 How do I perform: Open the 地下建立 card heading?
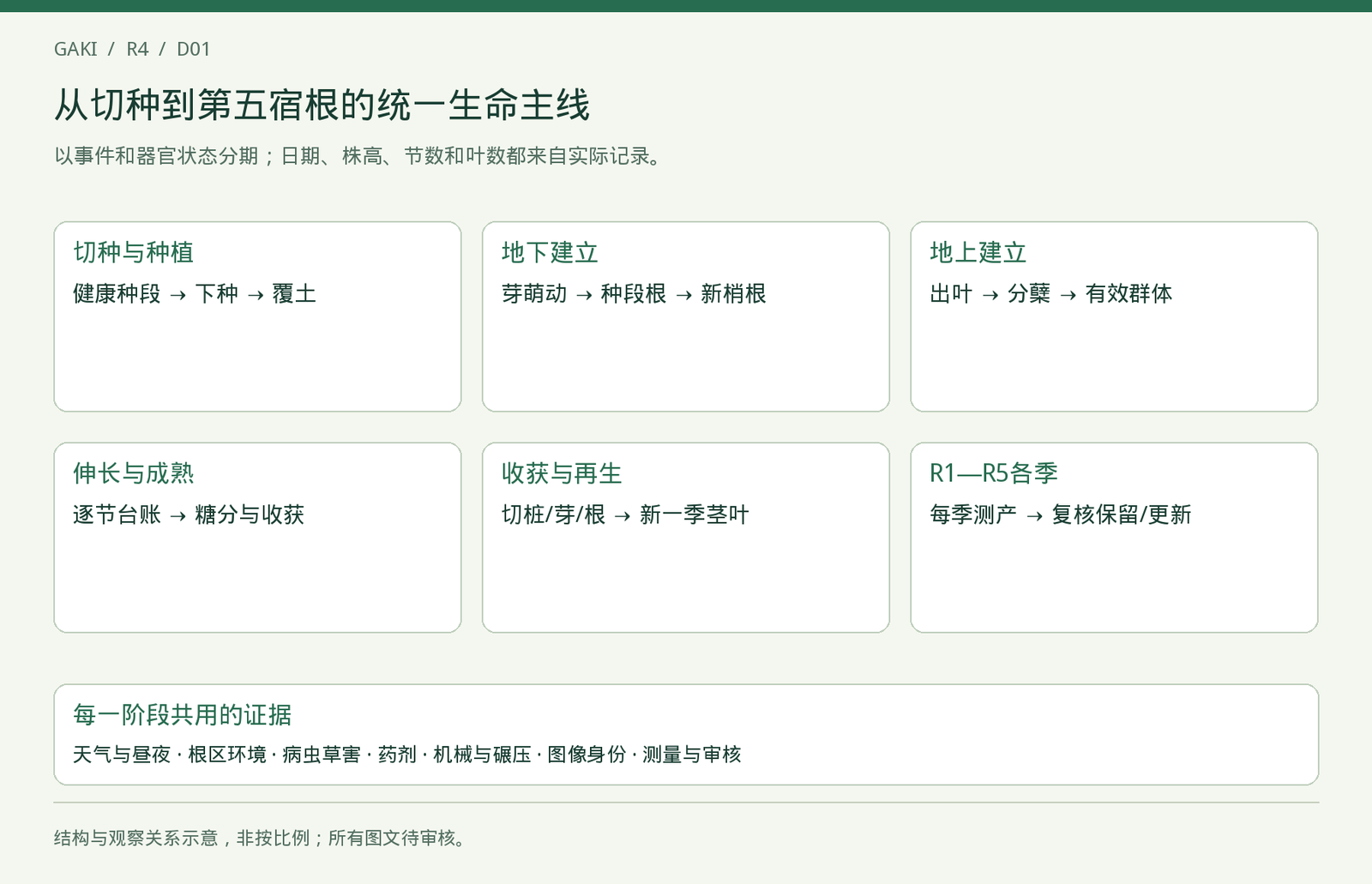[x=550, y=252]
